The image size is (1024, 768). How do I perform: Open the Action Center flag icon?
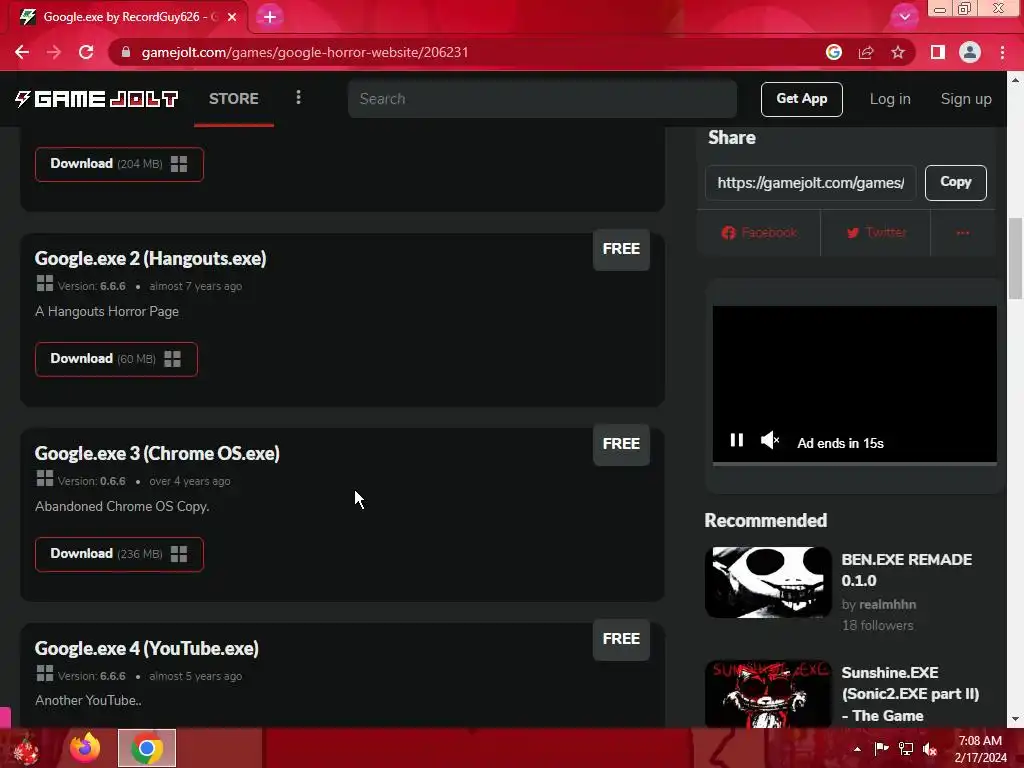pos(881,749)
